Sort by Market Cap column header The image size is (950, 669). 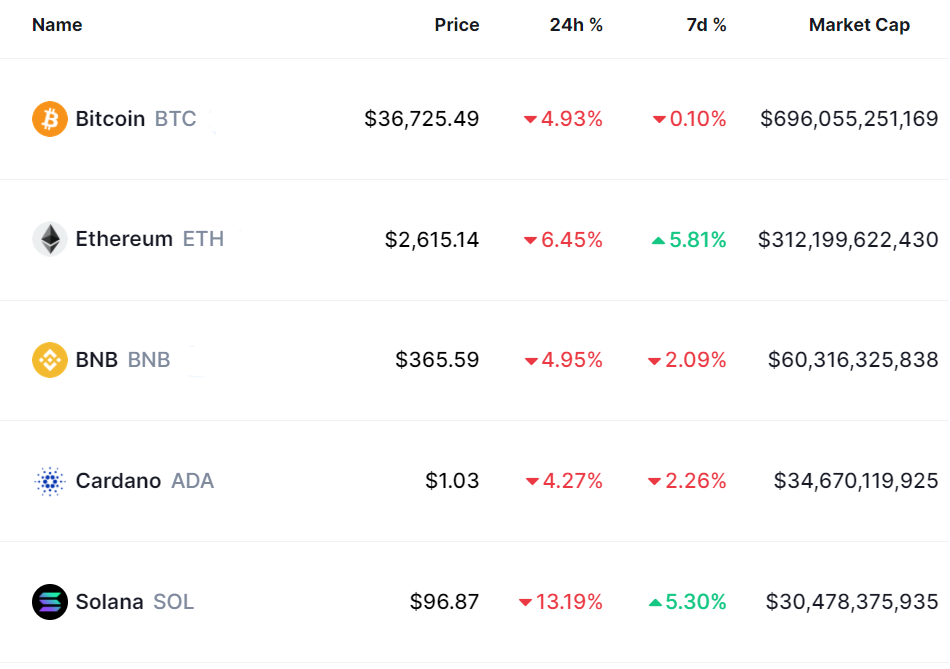pyautogui.click(x=859, y=25)
